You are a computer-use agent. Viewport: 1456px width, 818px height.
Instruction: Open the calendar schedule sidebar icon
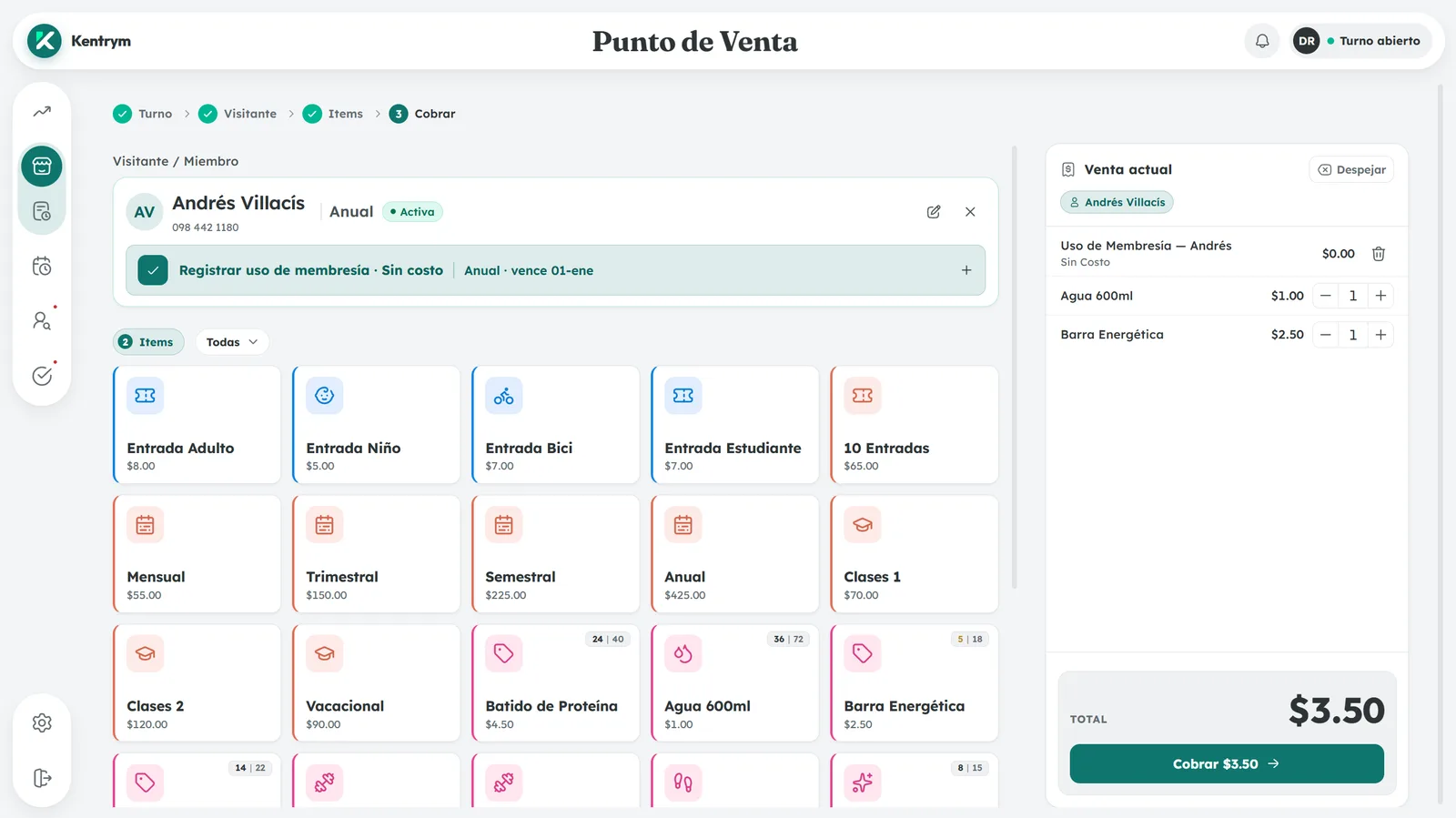[x=42, y=267]
